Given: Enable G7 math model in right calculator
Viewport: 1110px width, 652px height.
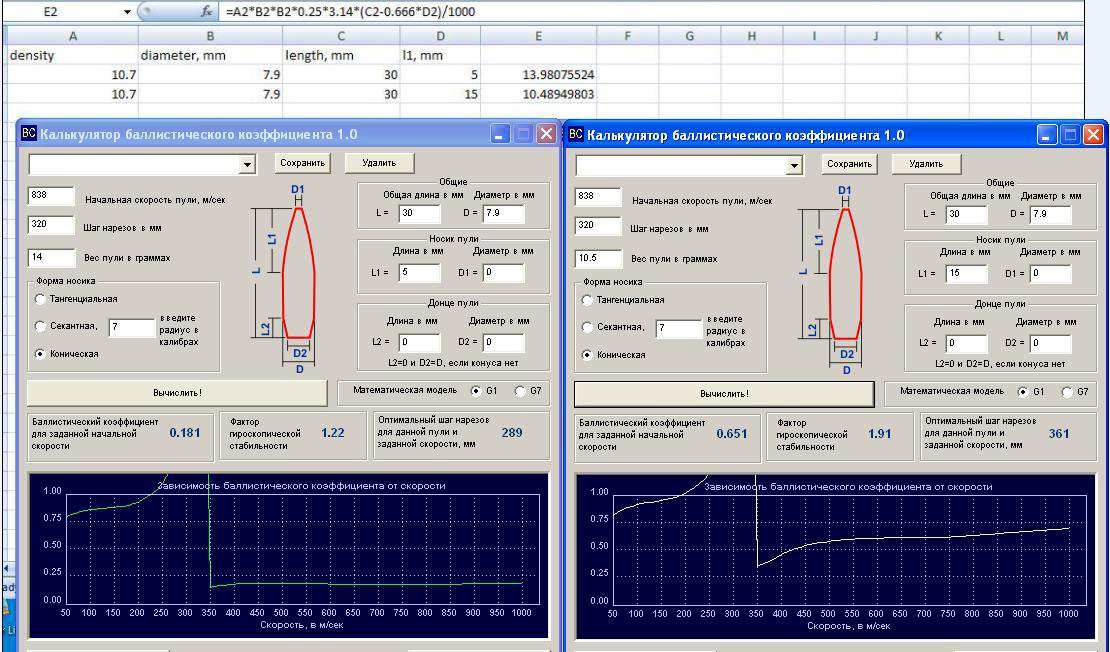Looking at the screenshot, I should pos(1066,392).
